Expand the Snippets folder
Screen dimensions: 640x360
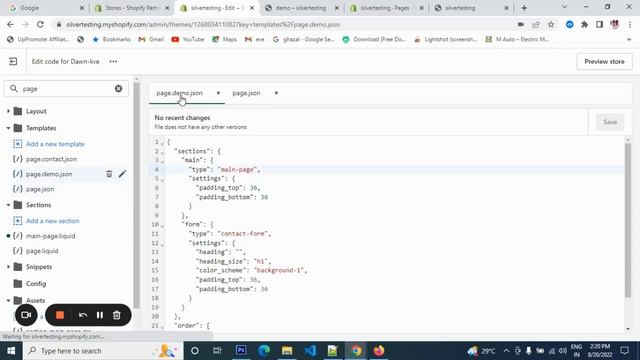[8, 267]
